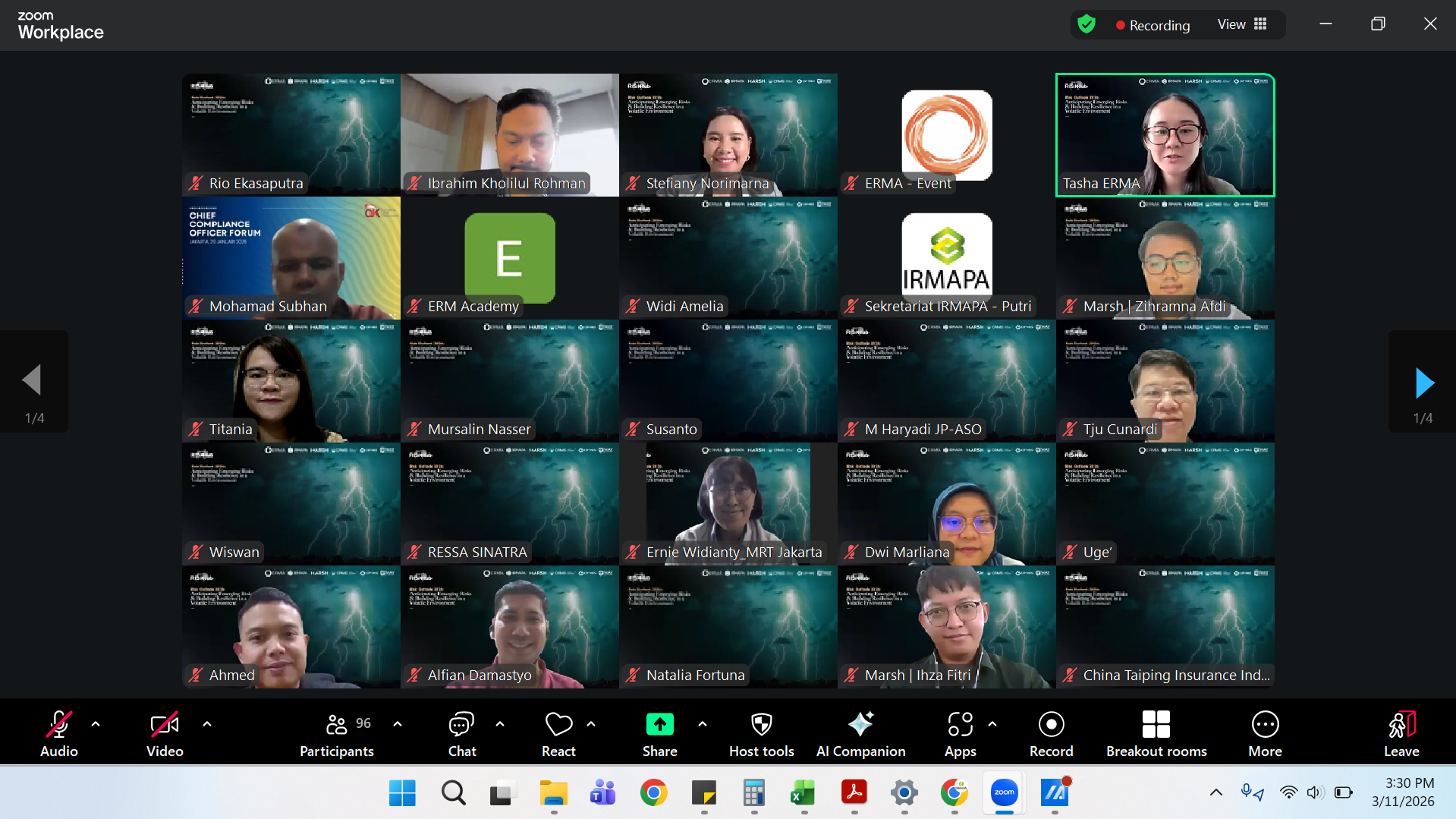Open the Apps menu icon

point(960,732)
